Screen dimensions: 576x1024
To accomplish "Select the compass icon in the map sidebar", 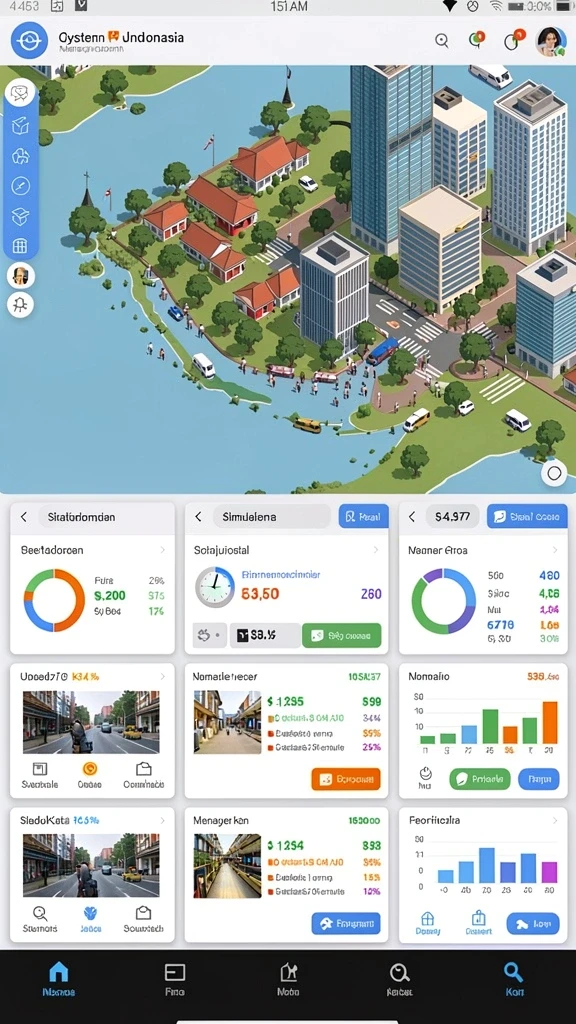I will point(20,187).
